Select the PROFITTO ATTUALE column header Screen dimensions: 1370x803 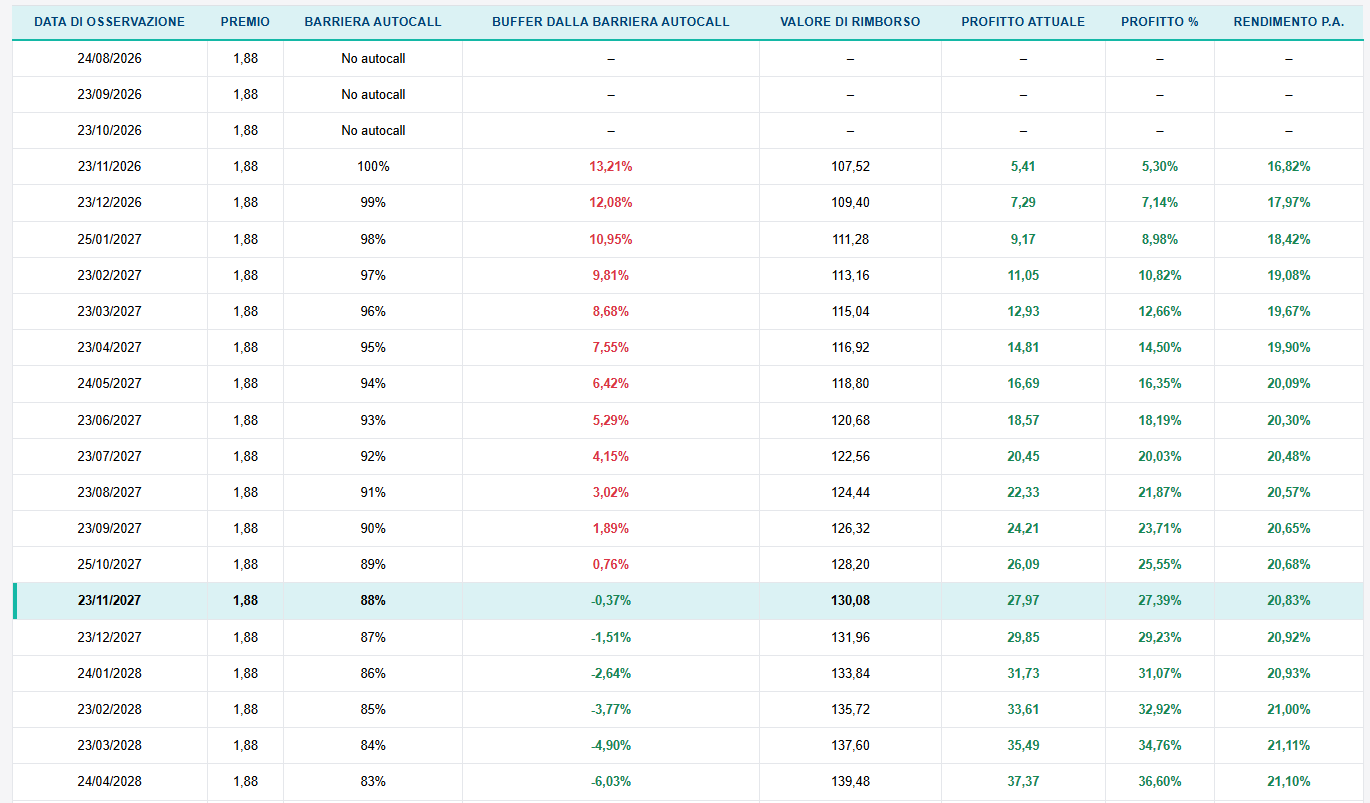coord(1023,22)
